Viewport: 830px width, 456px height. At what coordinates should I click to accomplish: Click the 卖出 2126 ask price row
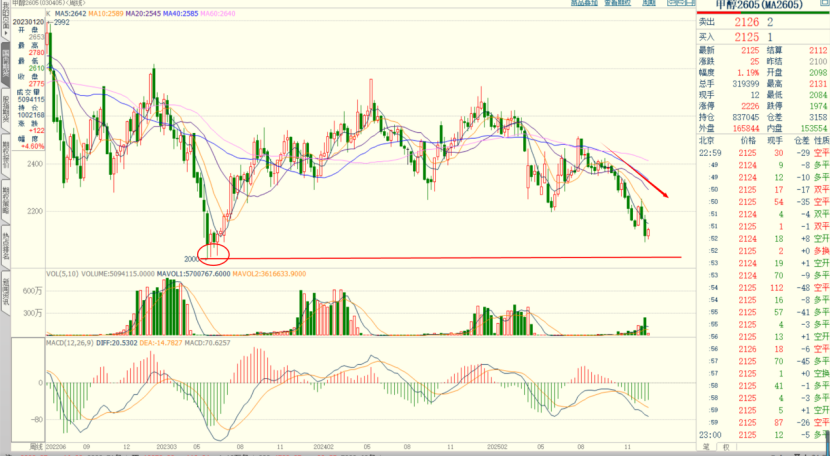pyautogui.click(x=762, y=22)
